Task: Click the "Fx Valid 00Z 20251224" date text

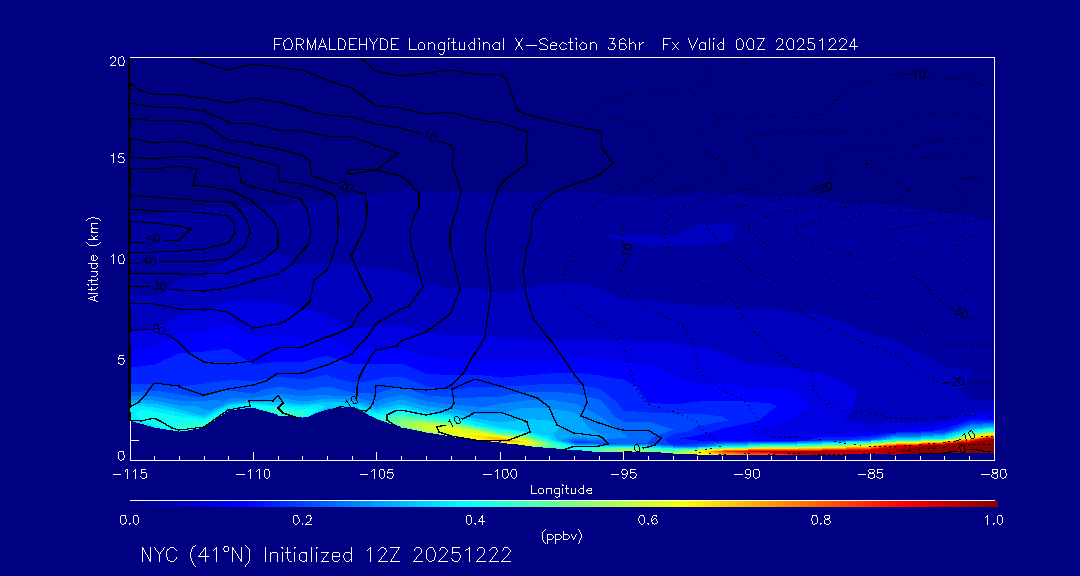Action: tap(760, 45)
